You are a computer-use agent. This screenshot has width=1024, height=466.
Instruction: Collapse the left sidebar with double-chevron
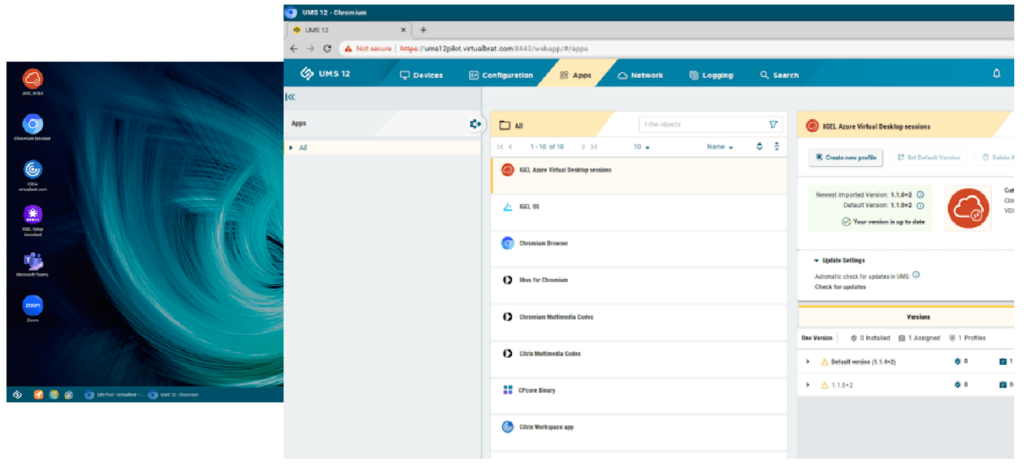pyautogui.click(x=291, y=97)
